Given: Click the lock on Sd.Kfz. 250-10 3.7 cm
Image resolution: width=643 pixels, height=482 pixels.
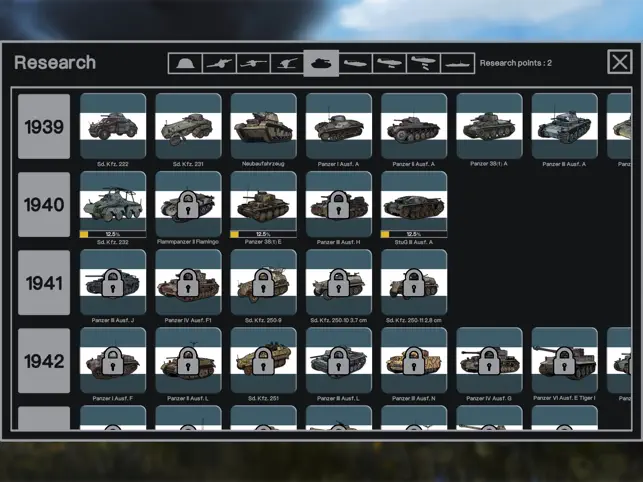Looking at the screenshot, I should [x=339, y=283].
